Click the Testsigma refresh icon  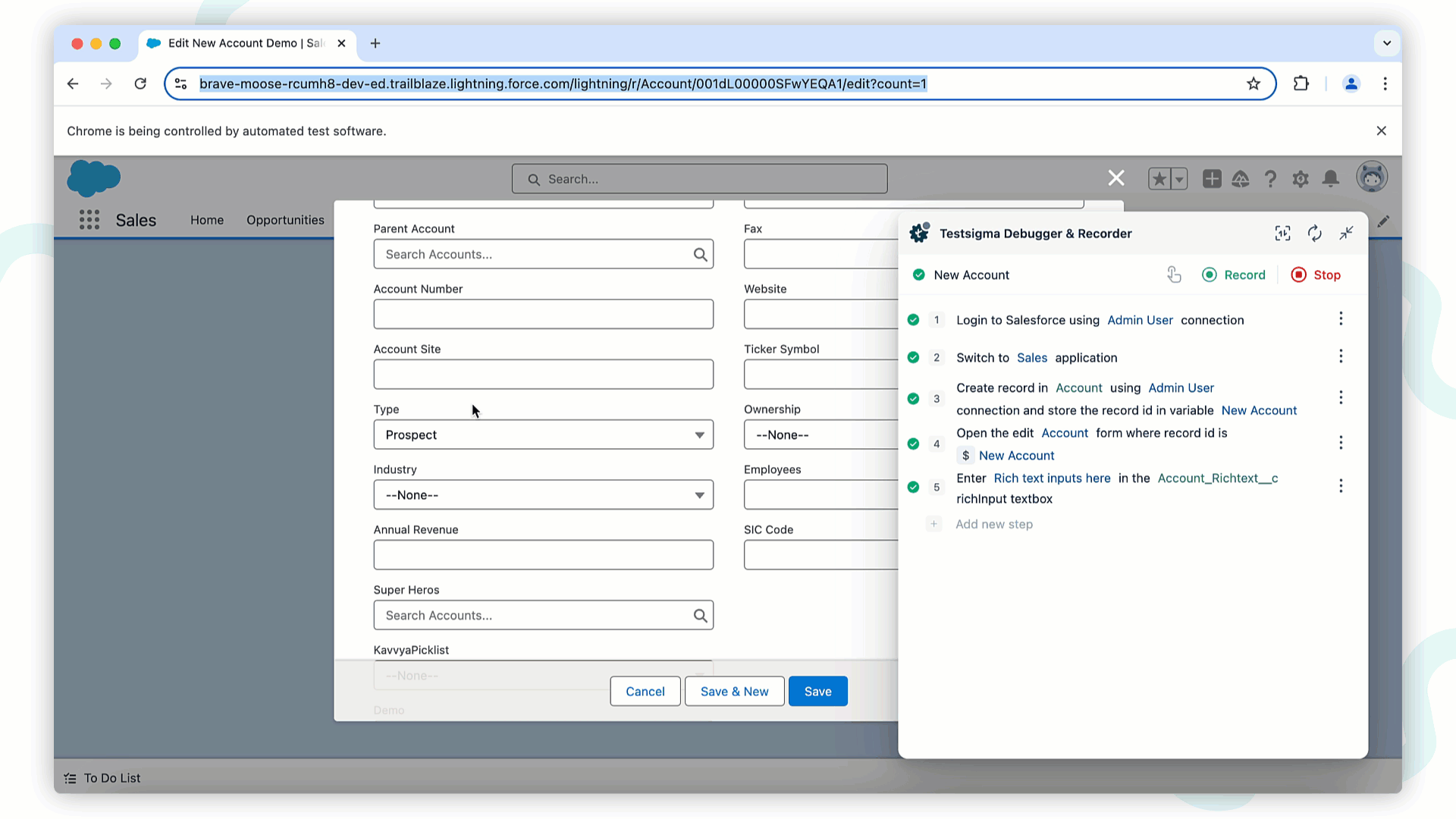pyautogui.click(x=1315, y=234)
